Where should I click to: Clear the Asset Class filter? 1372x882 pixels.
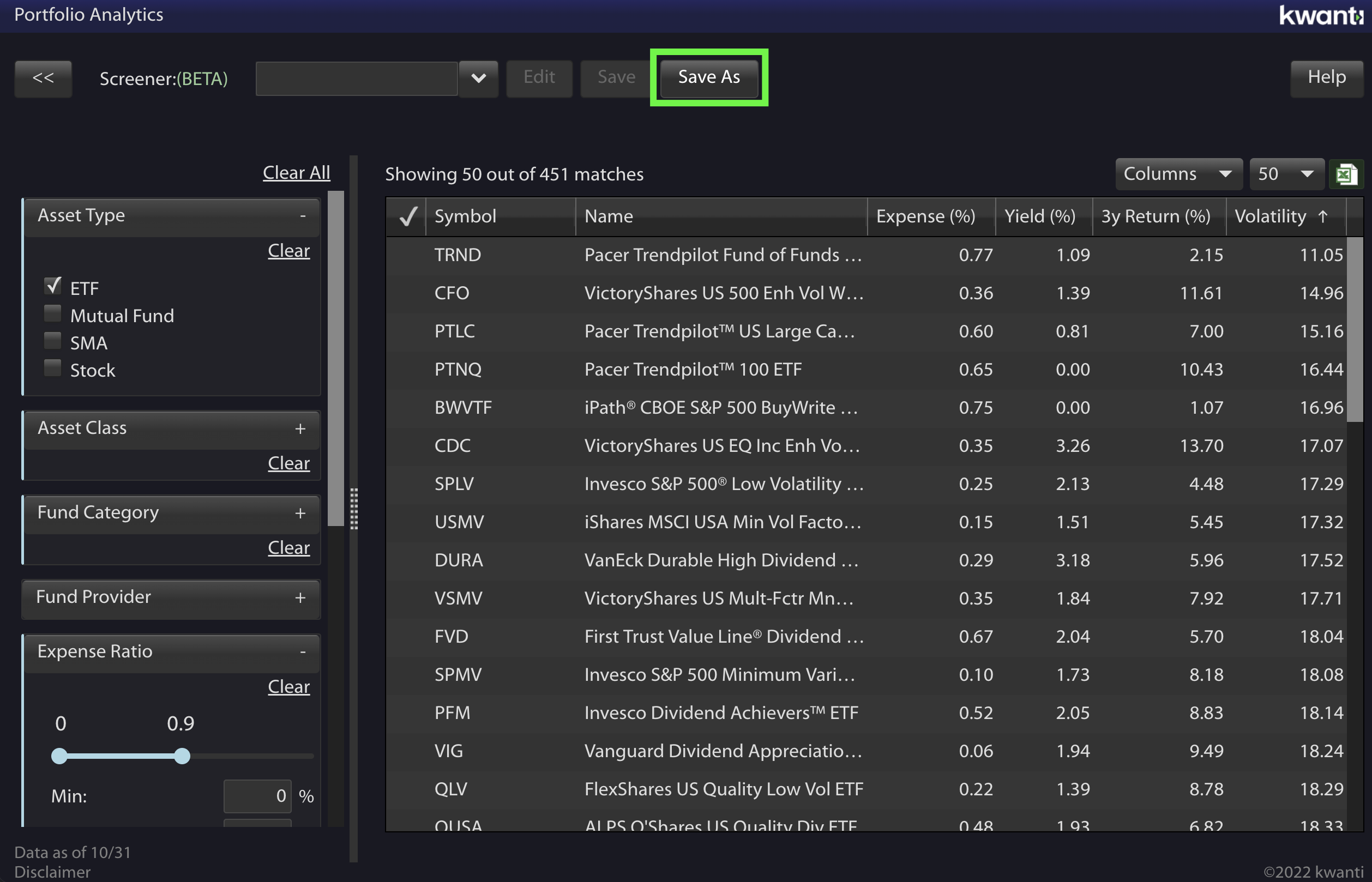point(288,463)
